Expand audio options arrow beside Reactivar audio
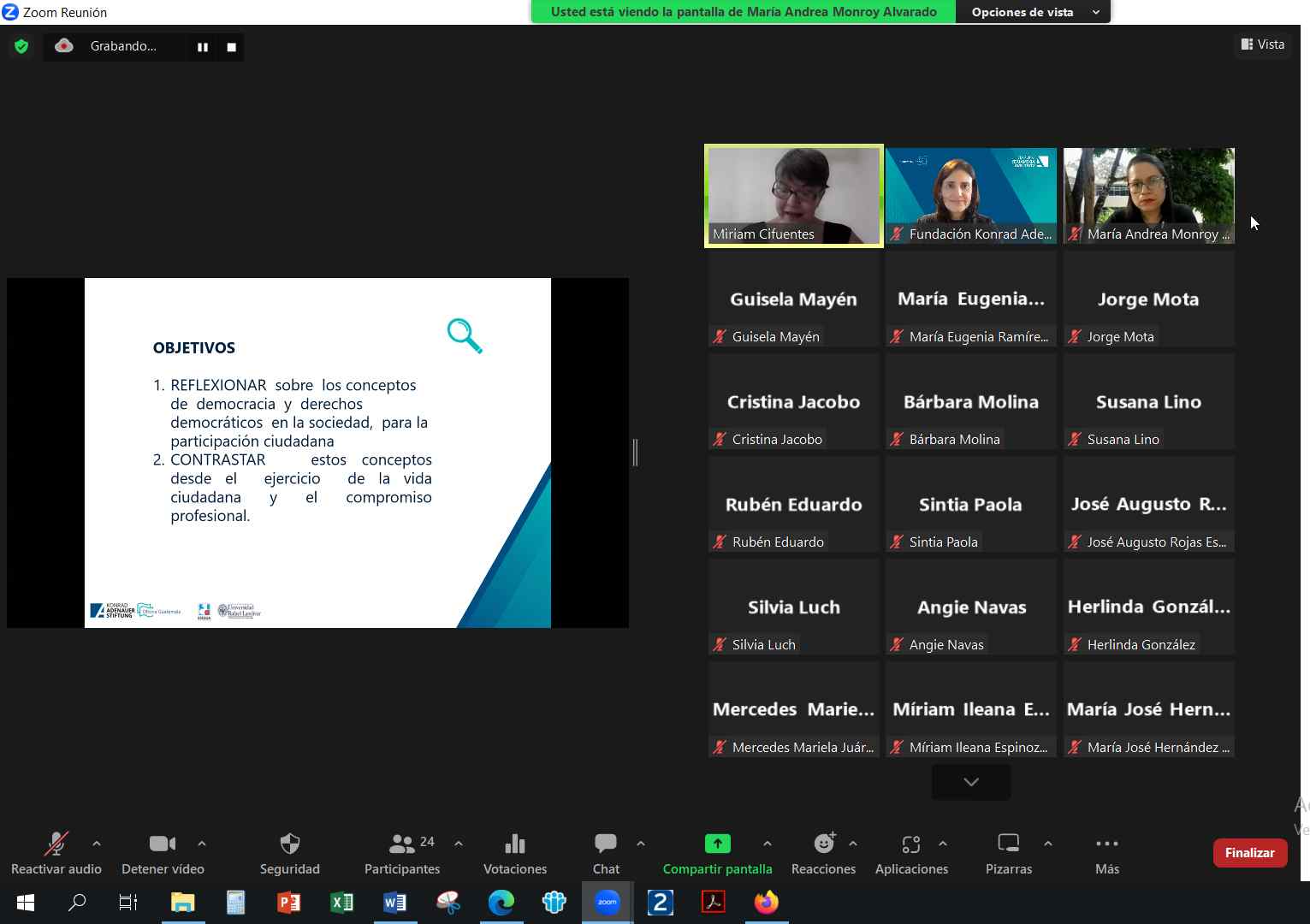 pyautogui.click(x=97, y=844)
